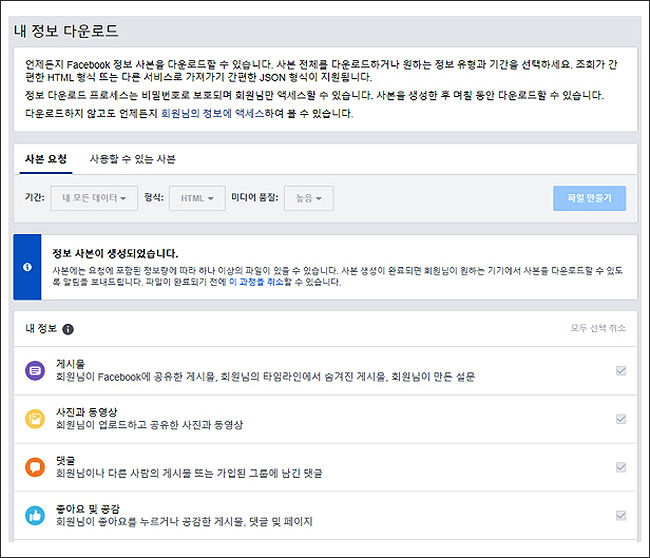Click the 게시물 row title

(70, 364)
